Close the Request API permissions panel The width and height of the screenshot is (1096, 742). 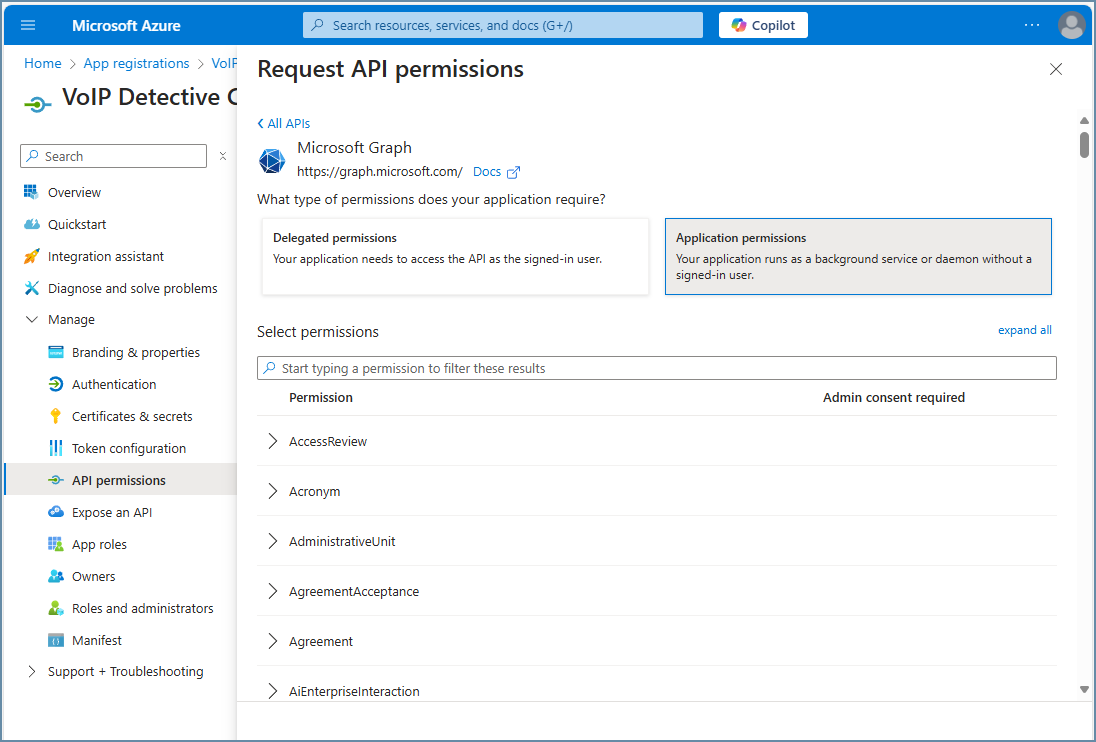coord(1055,69)
